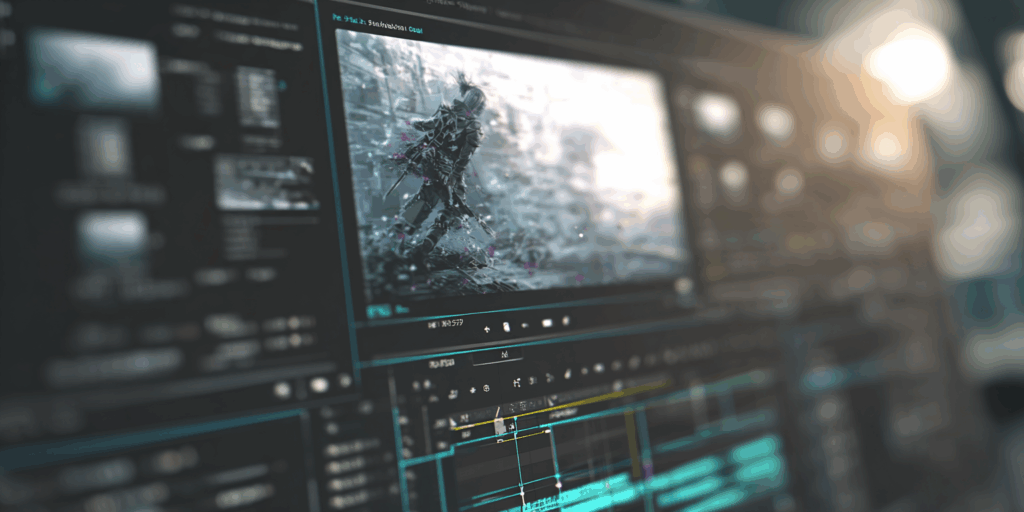The width and height of the screenshot is (1024, 512).
Task: Click the top-left round glowing button in right panel
Action: [x=716, y=113]
